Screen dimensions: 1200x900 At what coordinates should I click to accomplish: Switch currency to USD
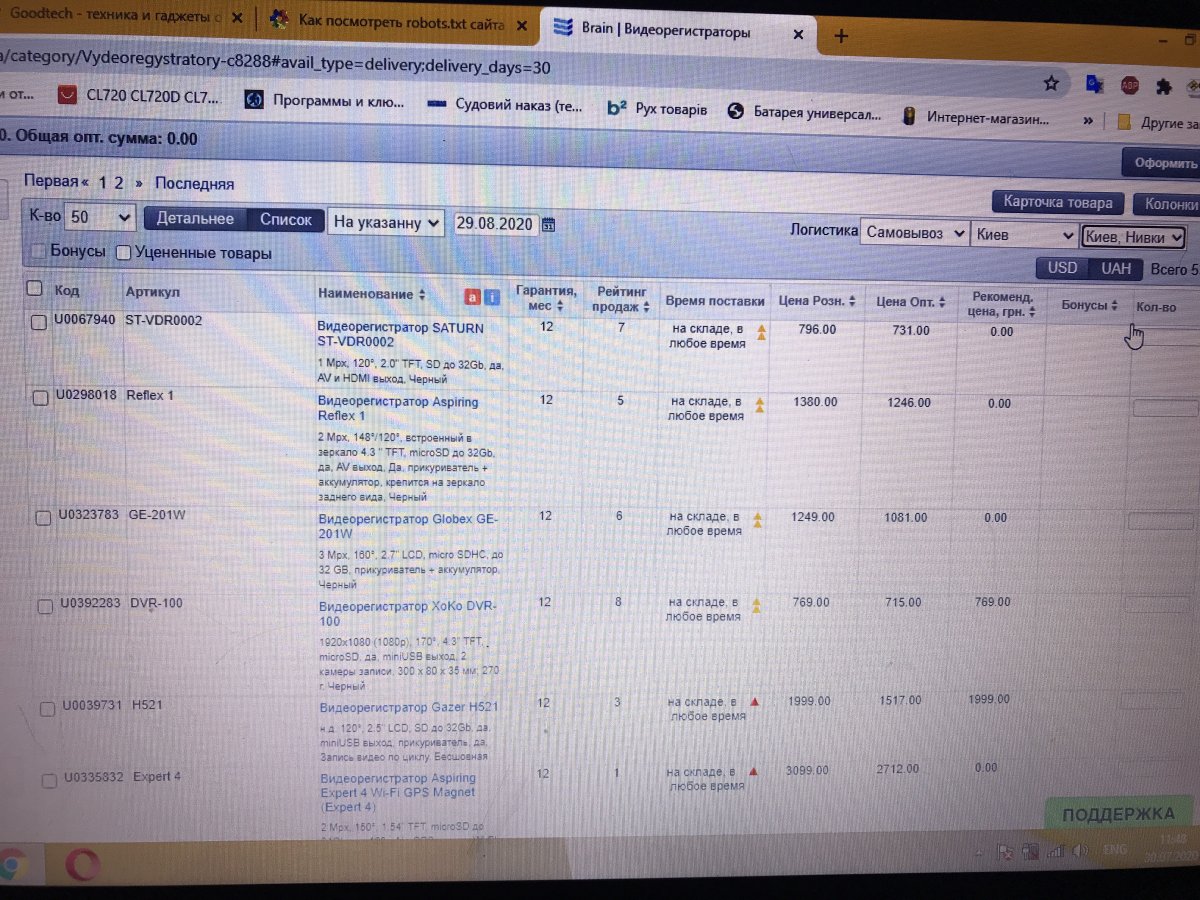click(1062, 268)
